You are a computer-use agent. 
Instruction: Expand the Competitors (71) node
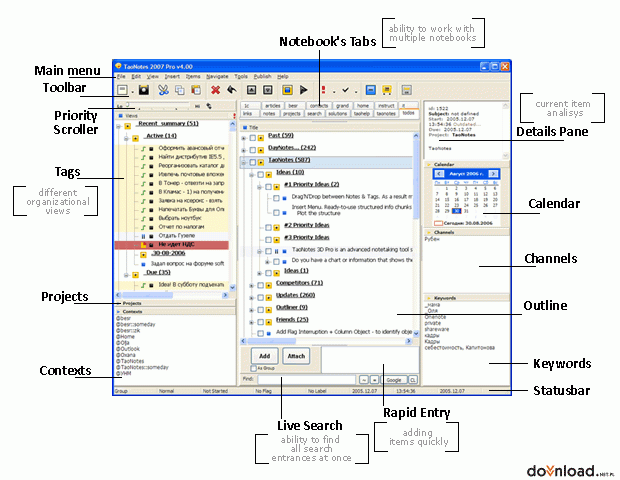click(252, 286)
